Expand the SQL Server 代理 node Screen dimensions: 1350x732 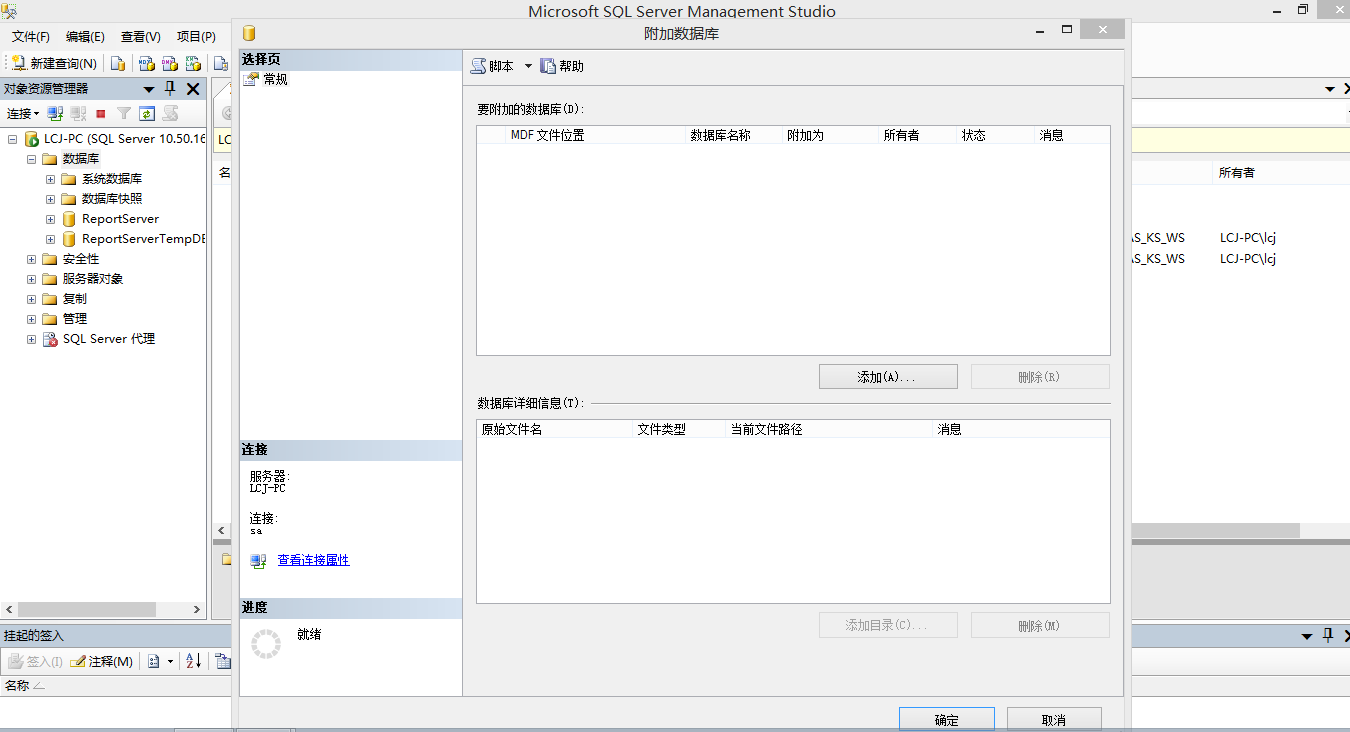[31, 339]
